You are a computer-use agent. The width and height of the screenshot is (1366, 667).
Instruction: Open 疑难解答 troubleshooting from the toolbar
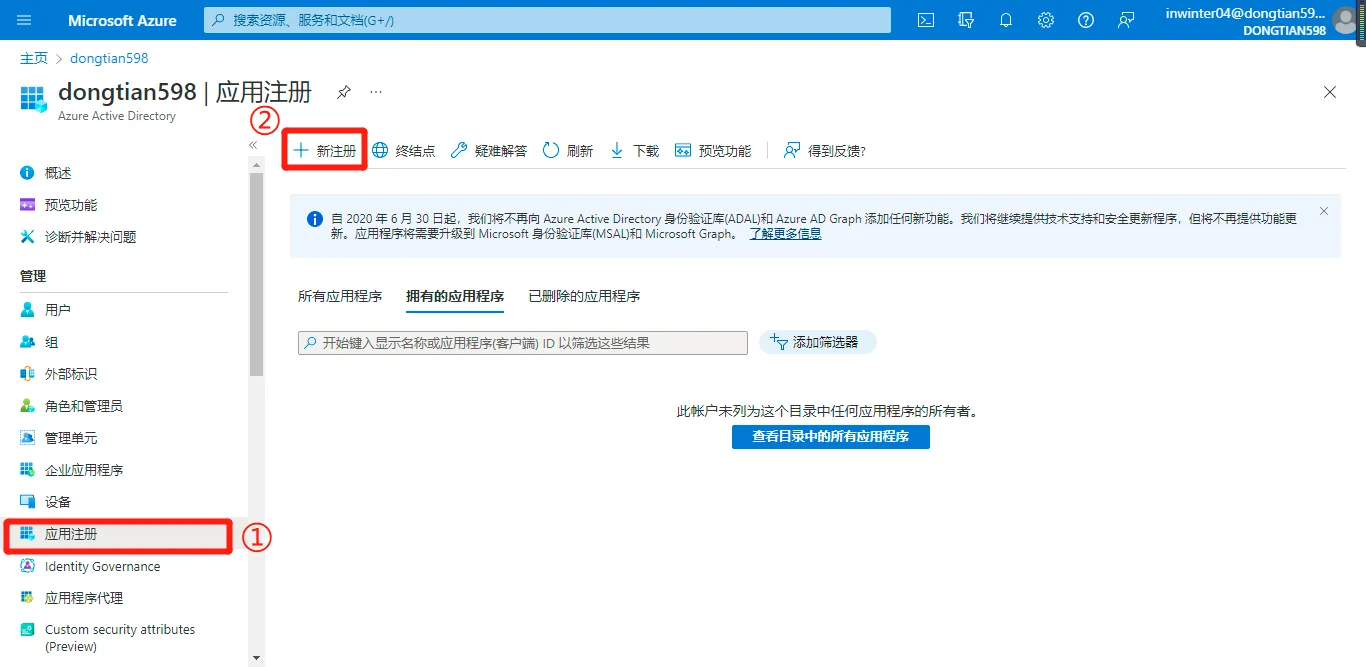(487, 150)
